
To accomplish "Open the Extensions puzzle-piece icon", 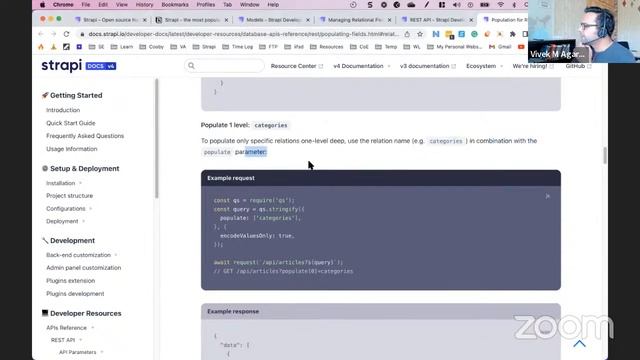I will pos(512,34).
